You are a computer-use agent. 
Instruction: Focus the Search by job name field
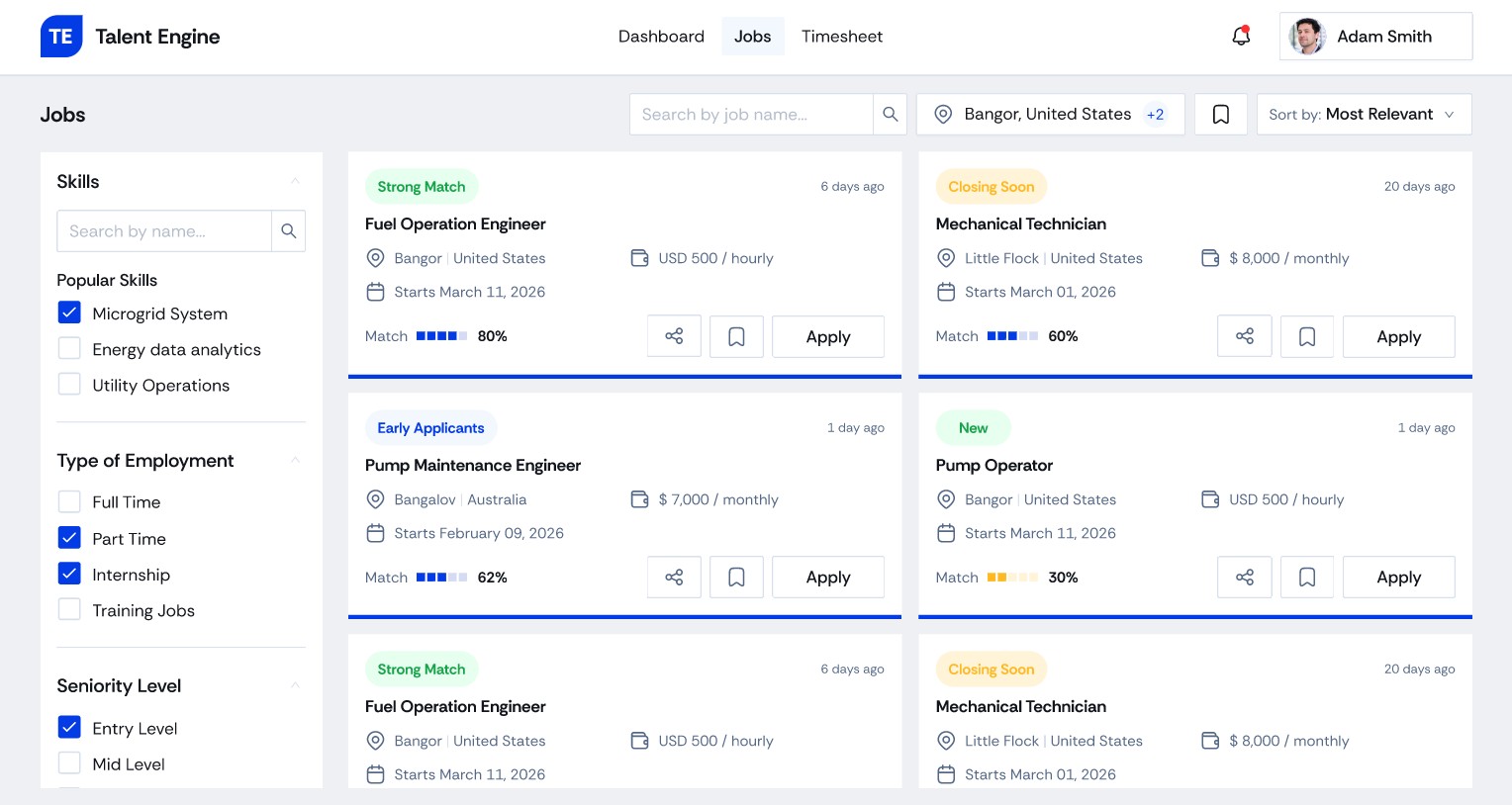751,115
